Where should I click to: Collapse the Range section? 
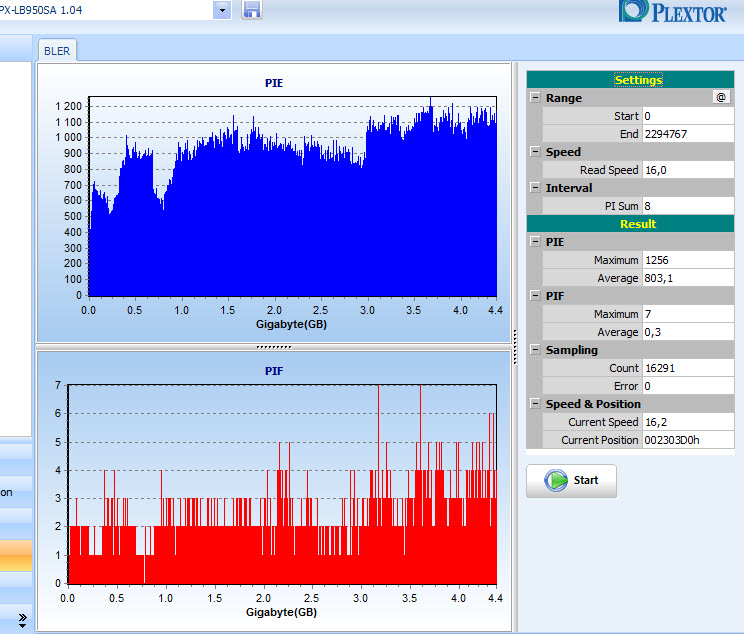point(535,97)
